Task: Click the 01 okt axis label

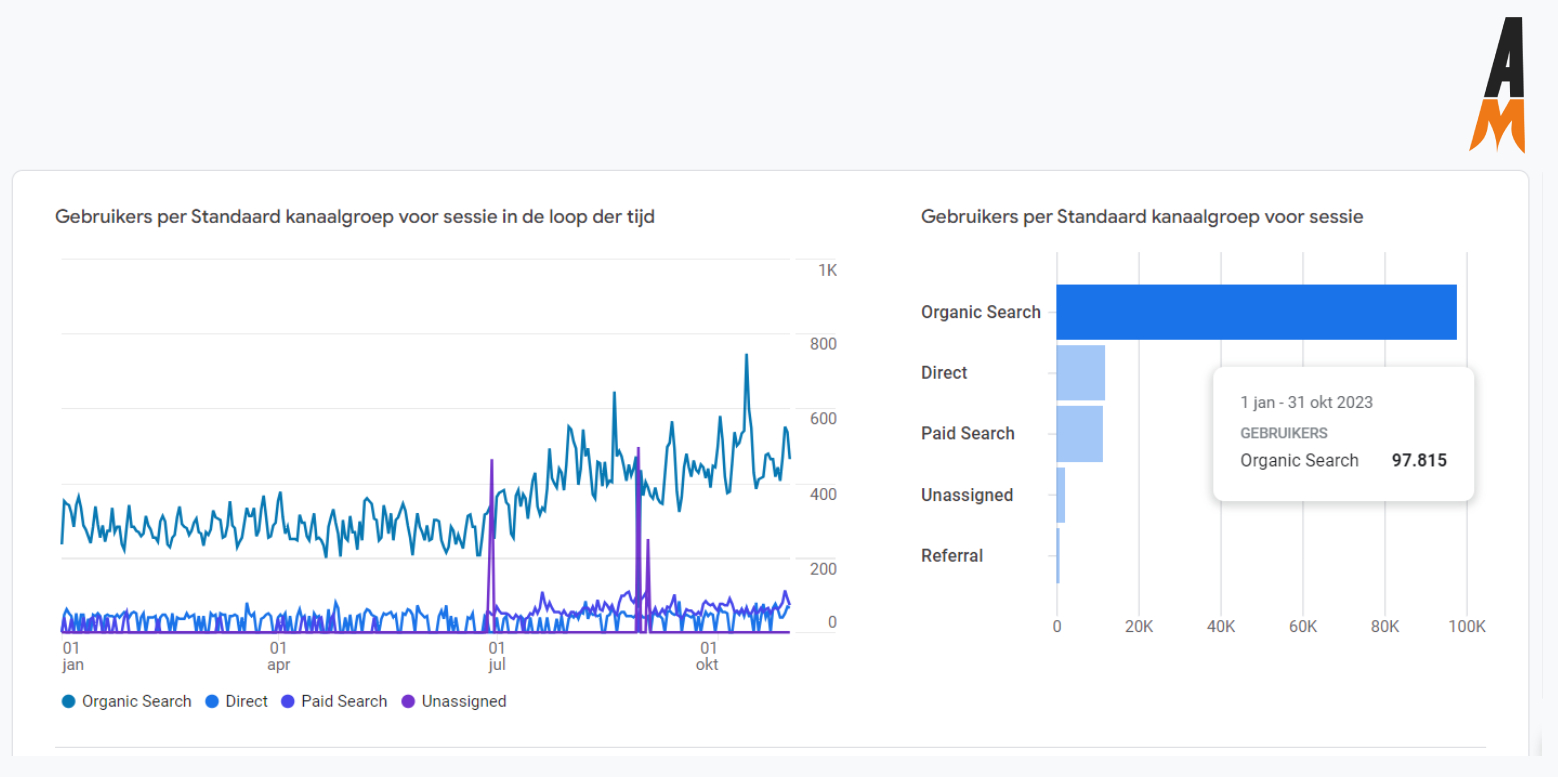Action: [708, 656]
